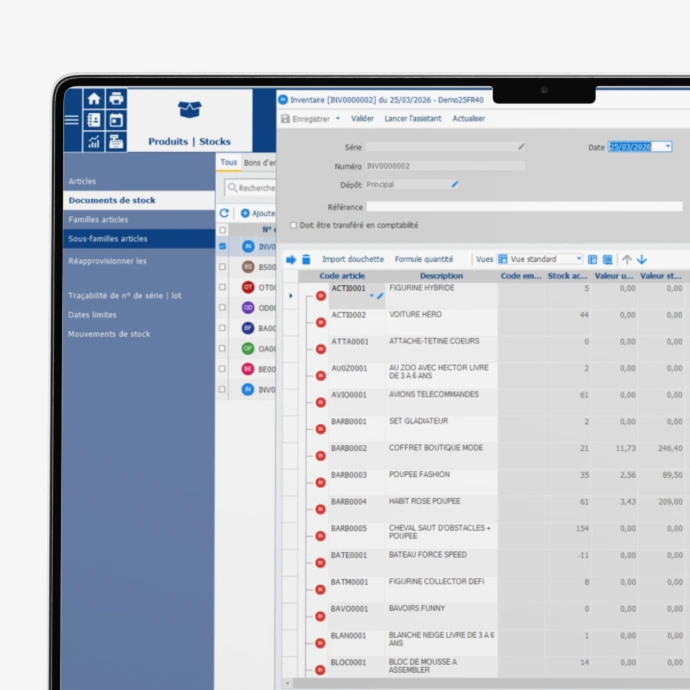Screen dimensions: 690x690
Task: Check 'Doit être transféré en comptabilité'
Action: [294, 225]
